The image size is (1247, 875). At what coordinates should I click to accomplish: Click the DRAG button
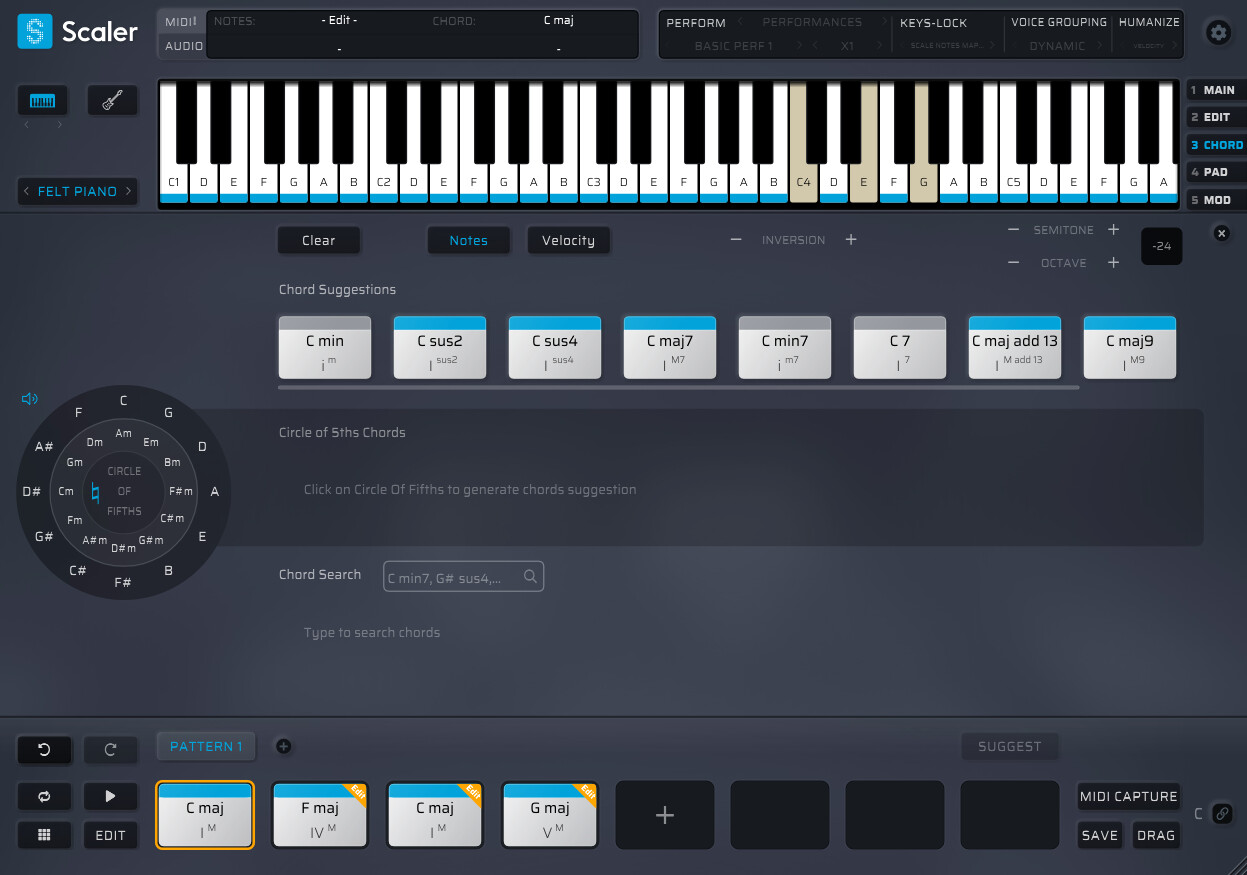tap(1156, 835)
